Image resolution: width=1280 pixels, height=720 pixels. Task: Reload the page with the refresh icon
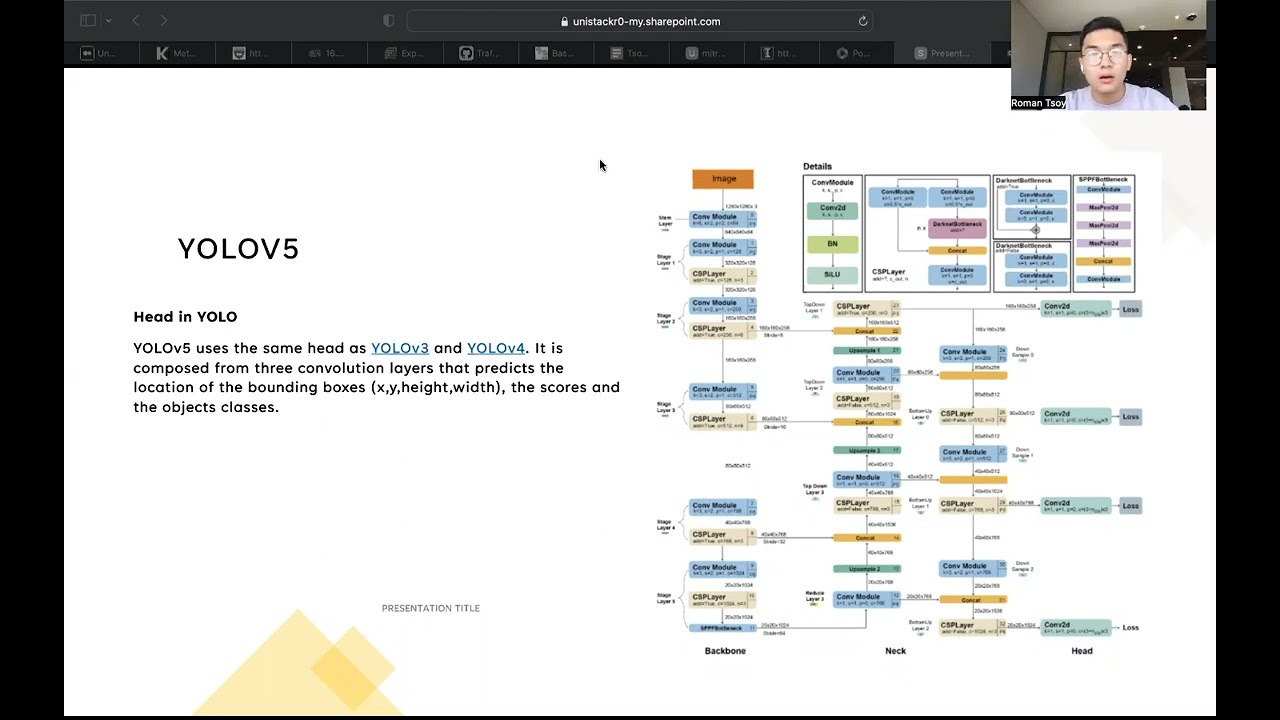[863, 21]
